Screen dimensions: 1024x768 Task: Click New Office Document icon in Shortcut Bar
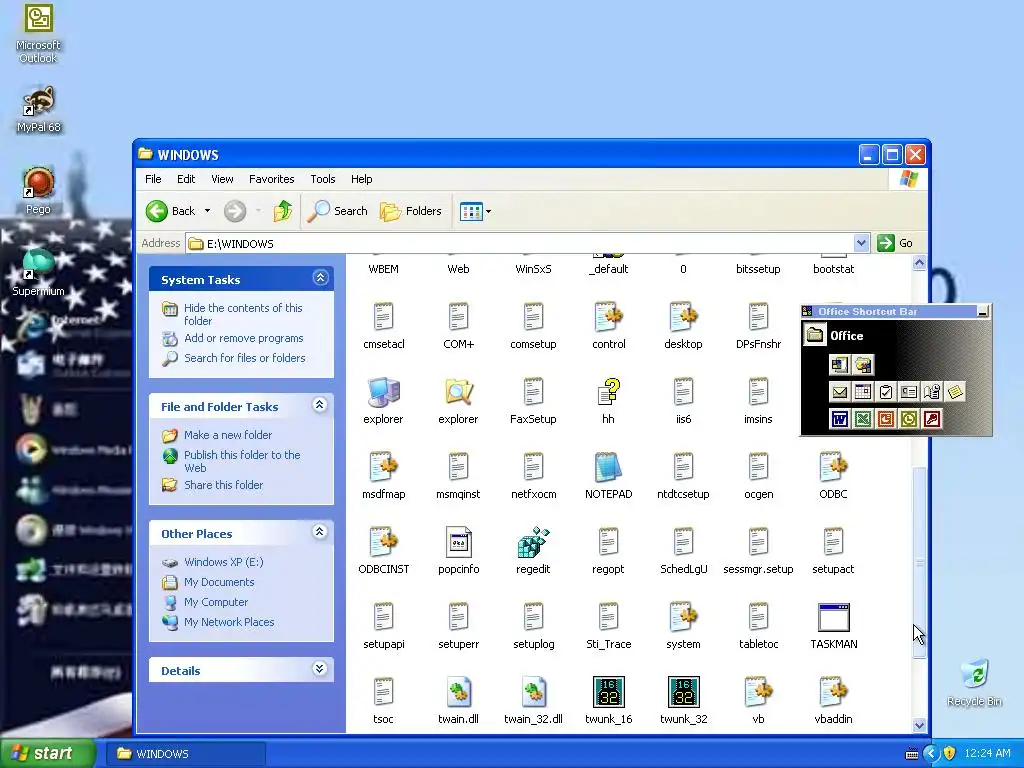click(x=840, y=364)
